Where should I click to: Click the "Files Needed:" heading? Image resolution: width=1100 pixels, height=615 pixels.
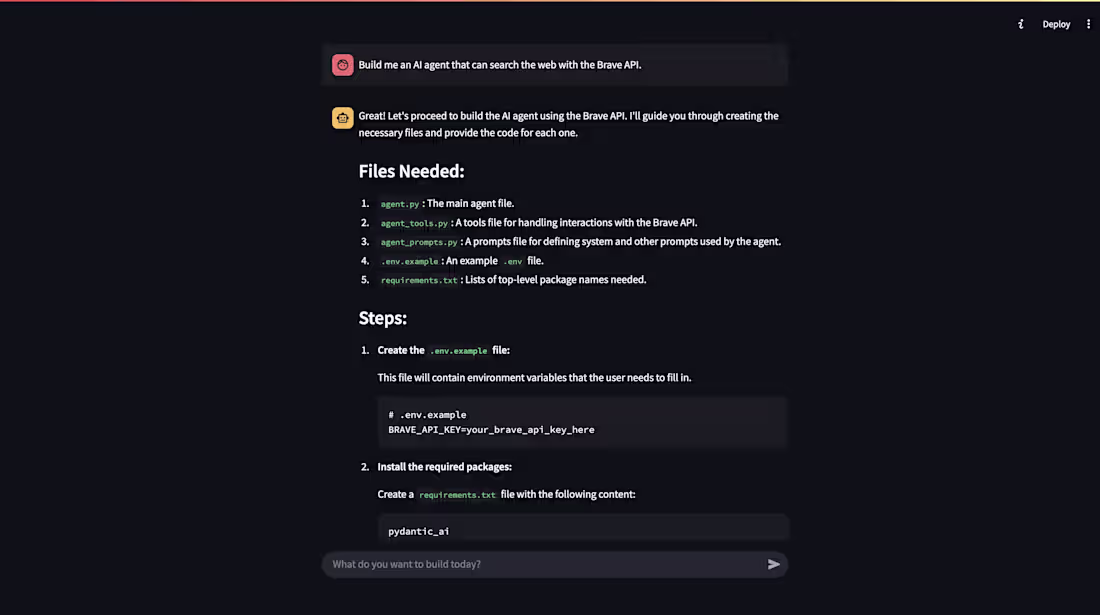point(411,171)
